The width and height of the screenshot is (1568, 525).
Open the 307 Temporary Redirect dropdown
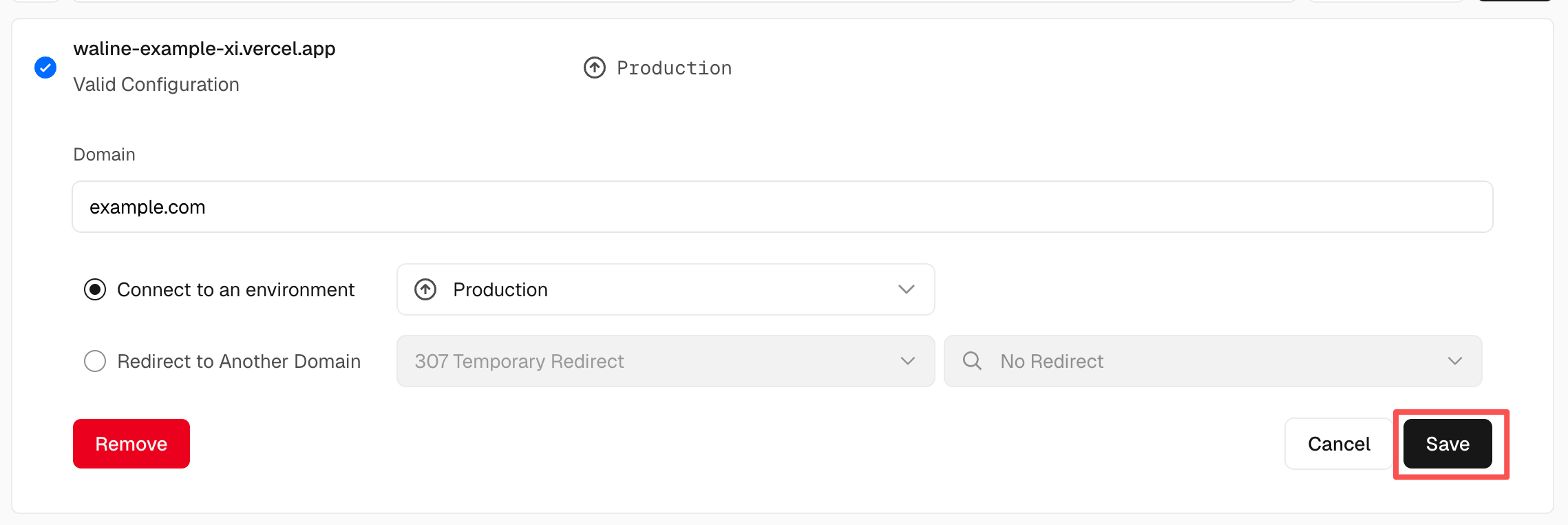(666, 361)
